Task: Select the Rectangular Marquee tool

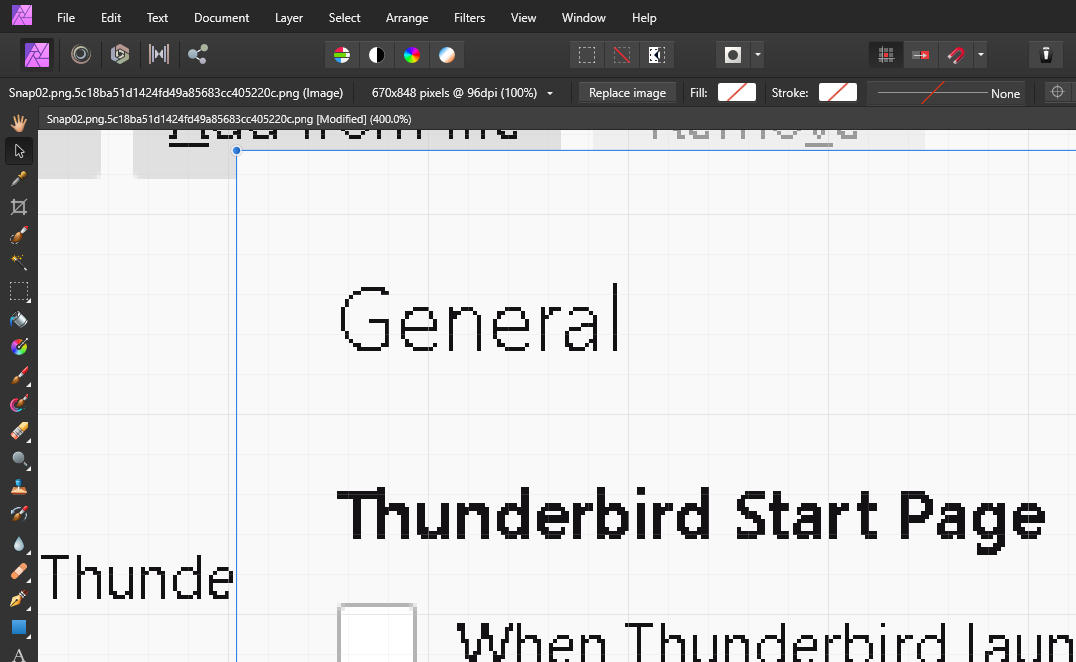Action: click(x=19, y=292)
